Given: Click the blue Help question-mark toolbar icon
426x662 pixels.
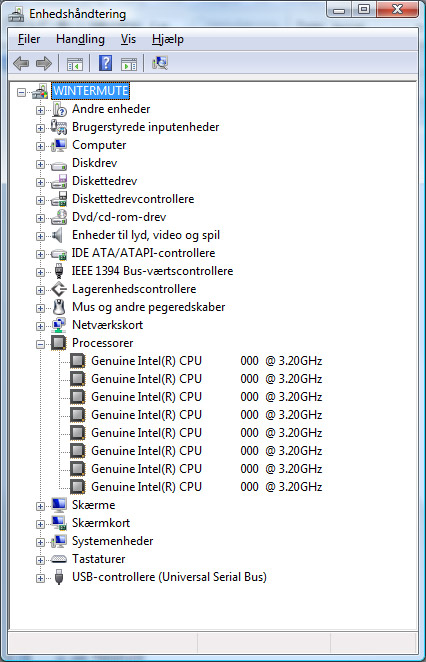Looking at the screenshot, I should click(x=105, y=63).
